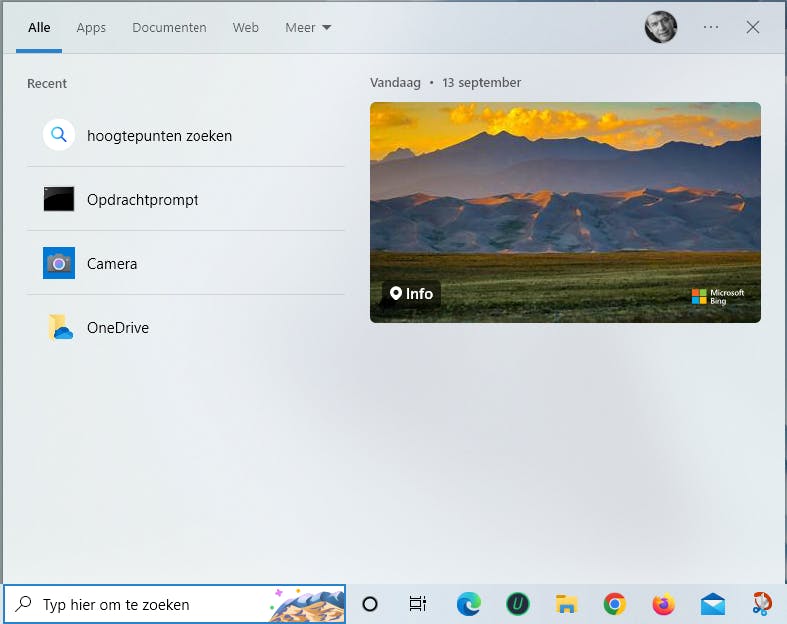Switch to the Apps tab
This screenshot has width=787, height=624.
91,28
